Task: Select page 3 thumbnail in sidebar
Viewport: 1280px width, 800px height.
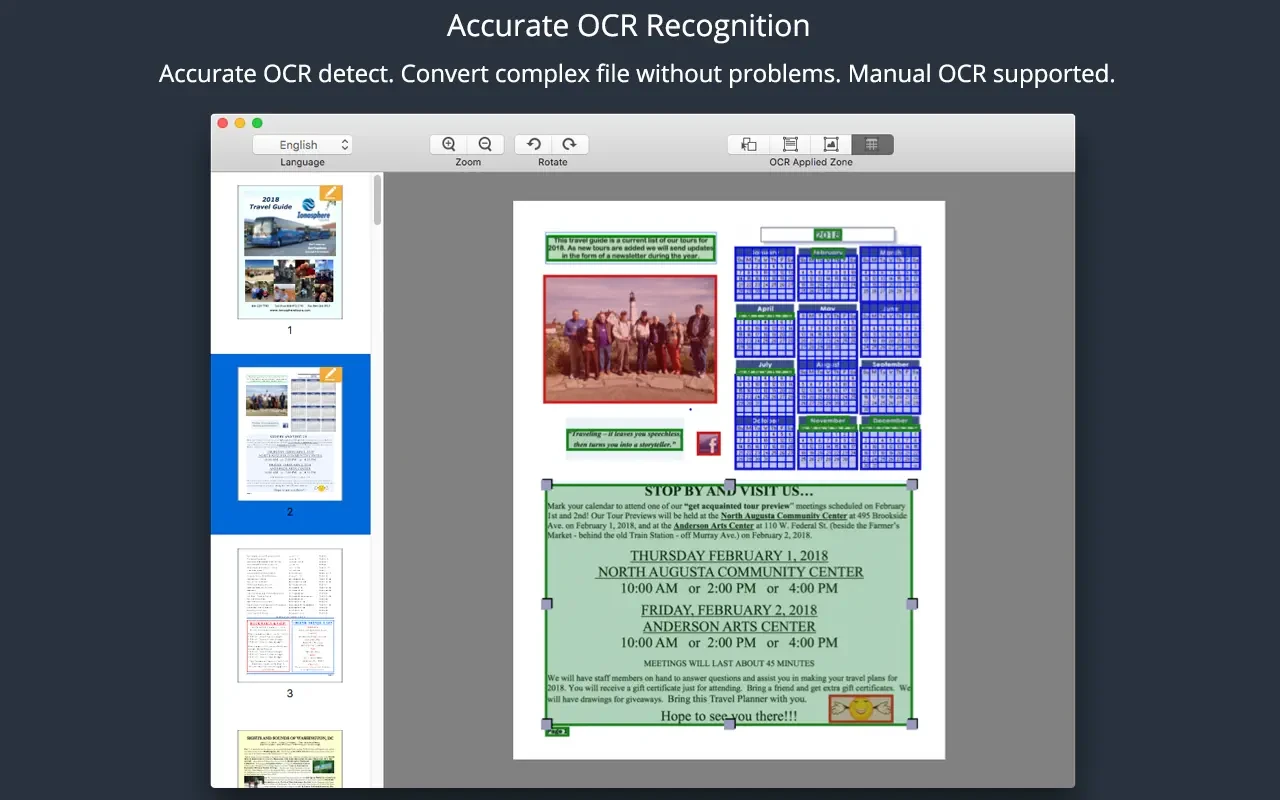Action: tap(290, 615)
